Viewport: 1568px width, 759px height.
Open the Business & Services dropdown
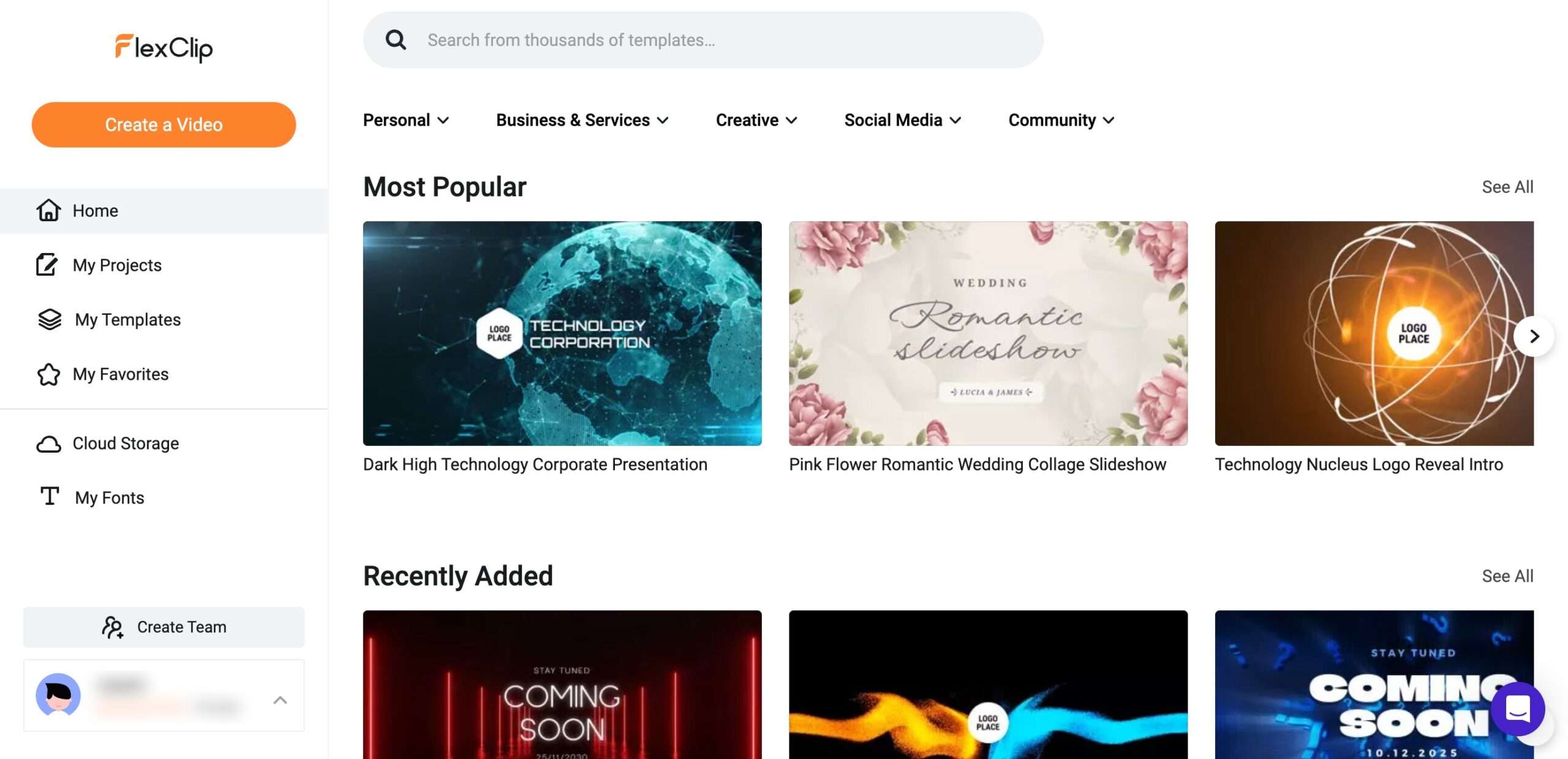[582, 120]
